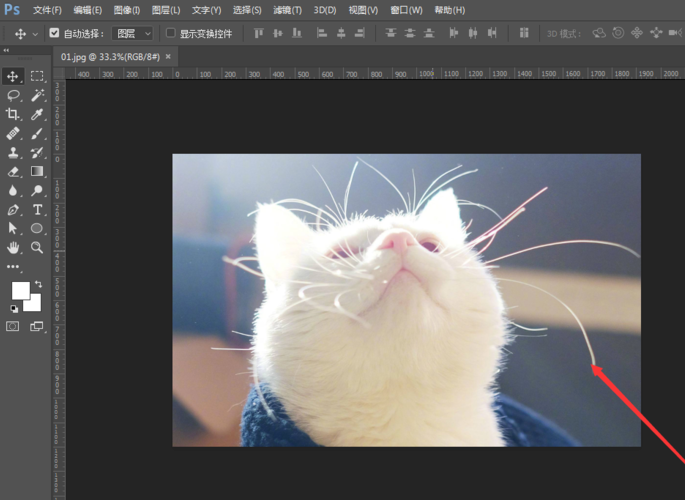
Task: Align vertical centers of layers
Action: tap(278, 33)
